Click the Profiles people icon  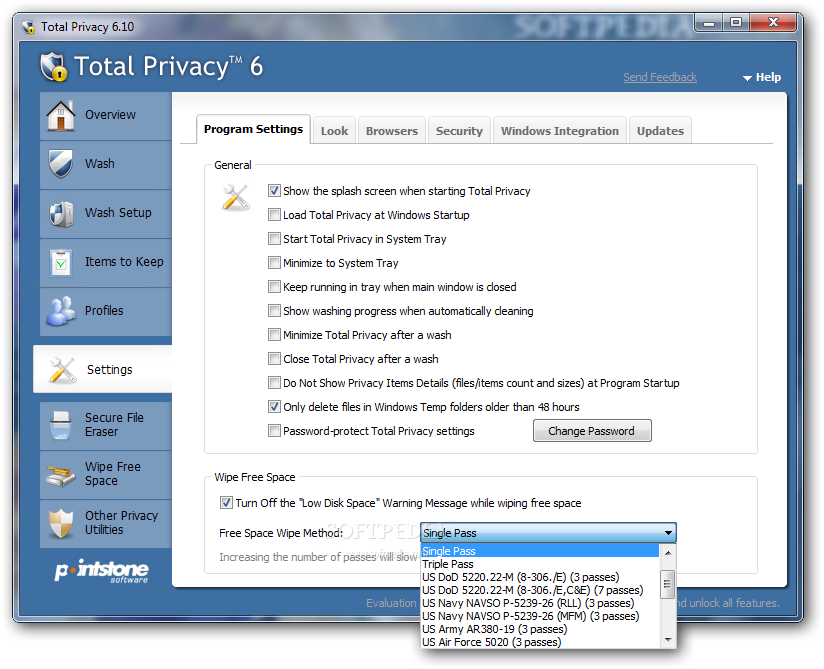(61, 311)
